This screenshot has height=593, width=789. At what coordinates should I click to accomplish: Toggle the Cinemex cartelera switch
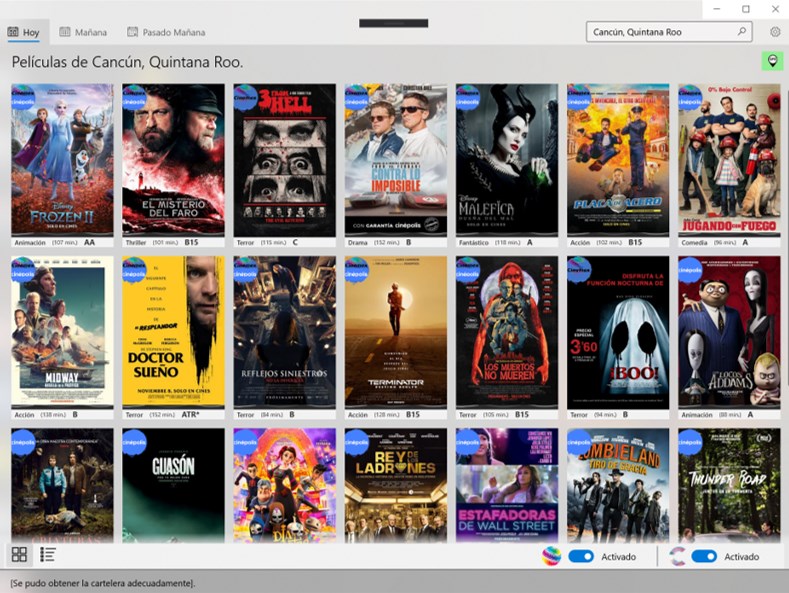(581, 556)
